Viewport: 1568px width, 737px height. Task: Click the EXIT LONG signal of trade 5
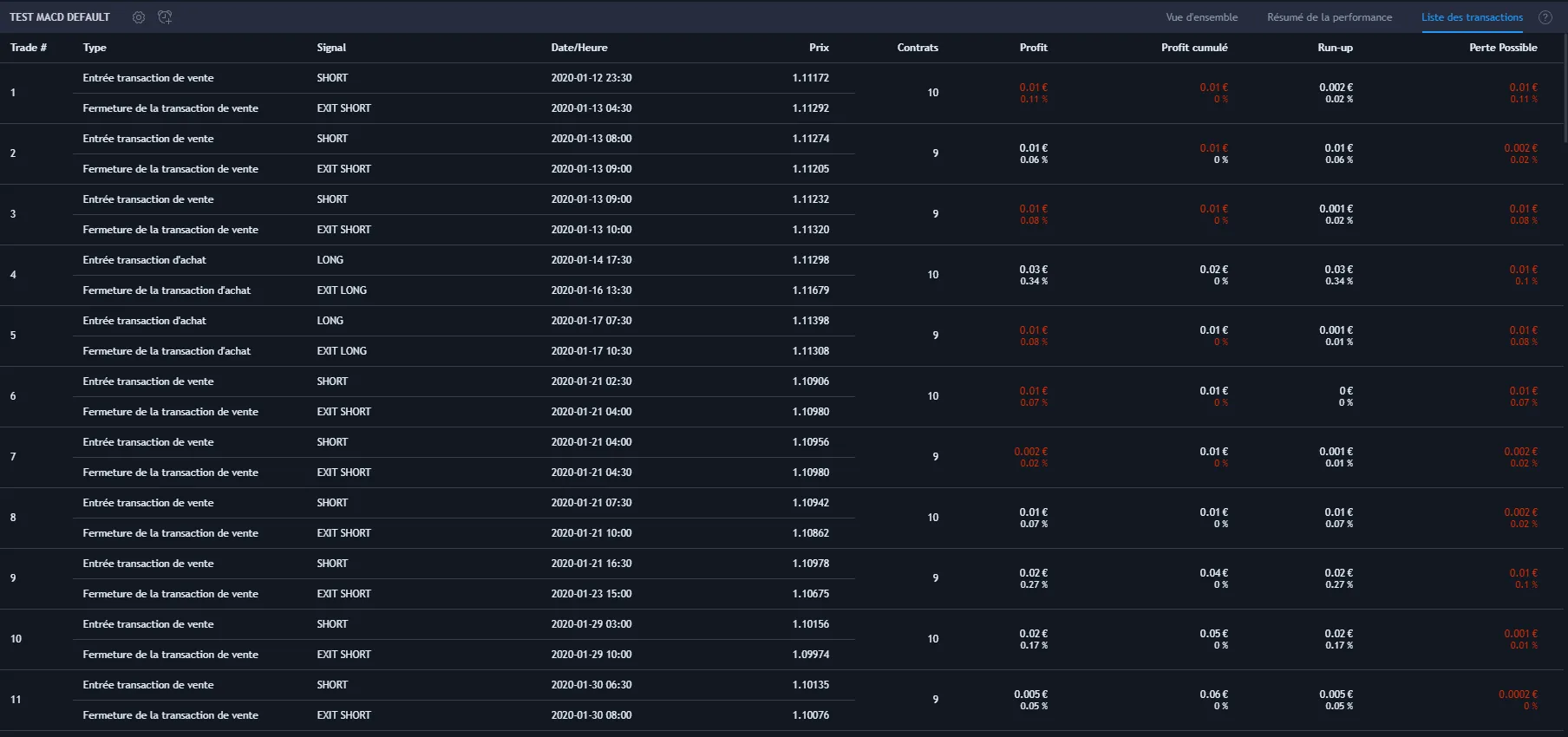point(342,351)
